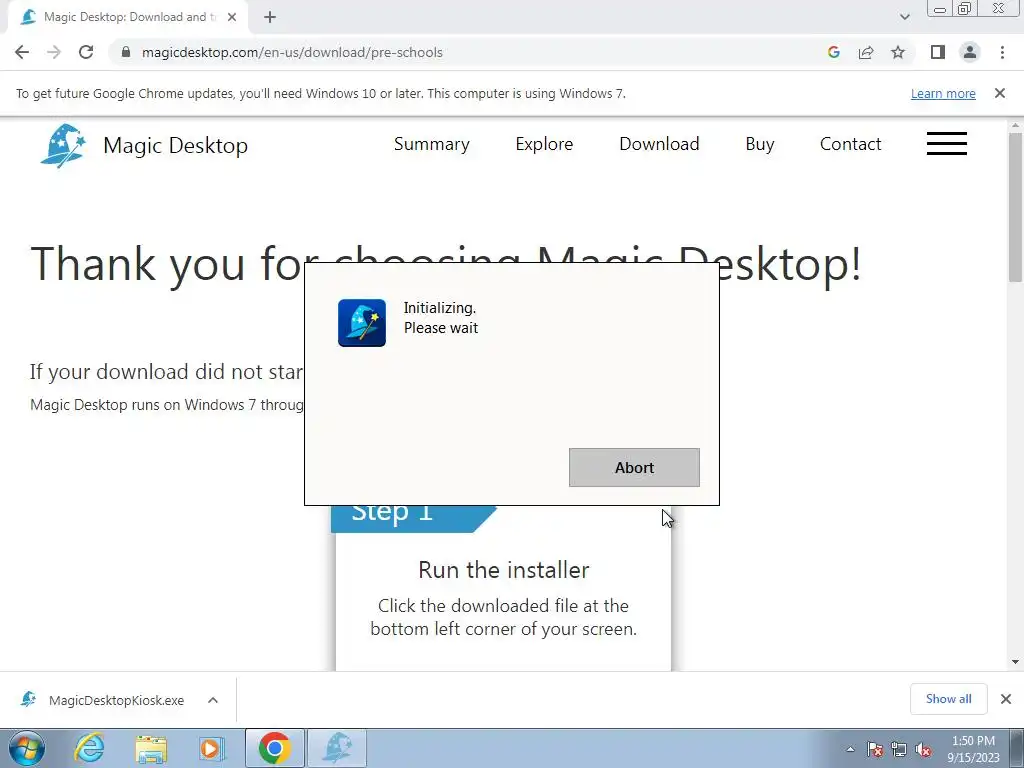Open the Contact navigation item
The image size is (1024, 768).
tap(850, 144)
